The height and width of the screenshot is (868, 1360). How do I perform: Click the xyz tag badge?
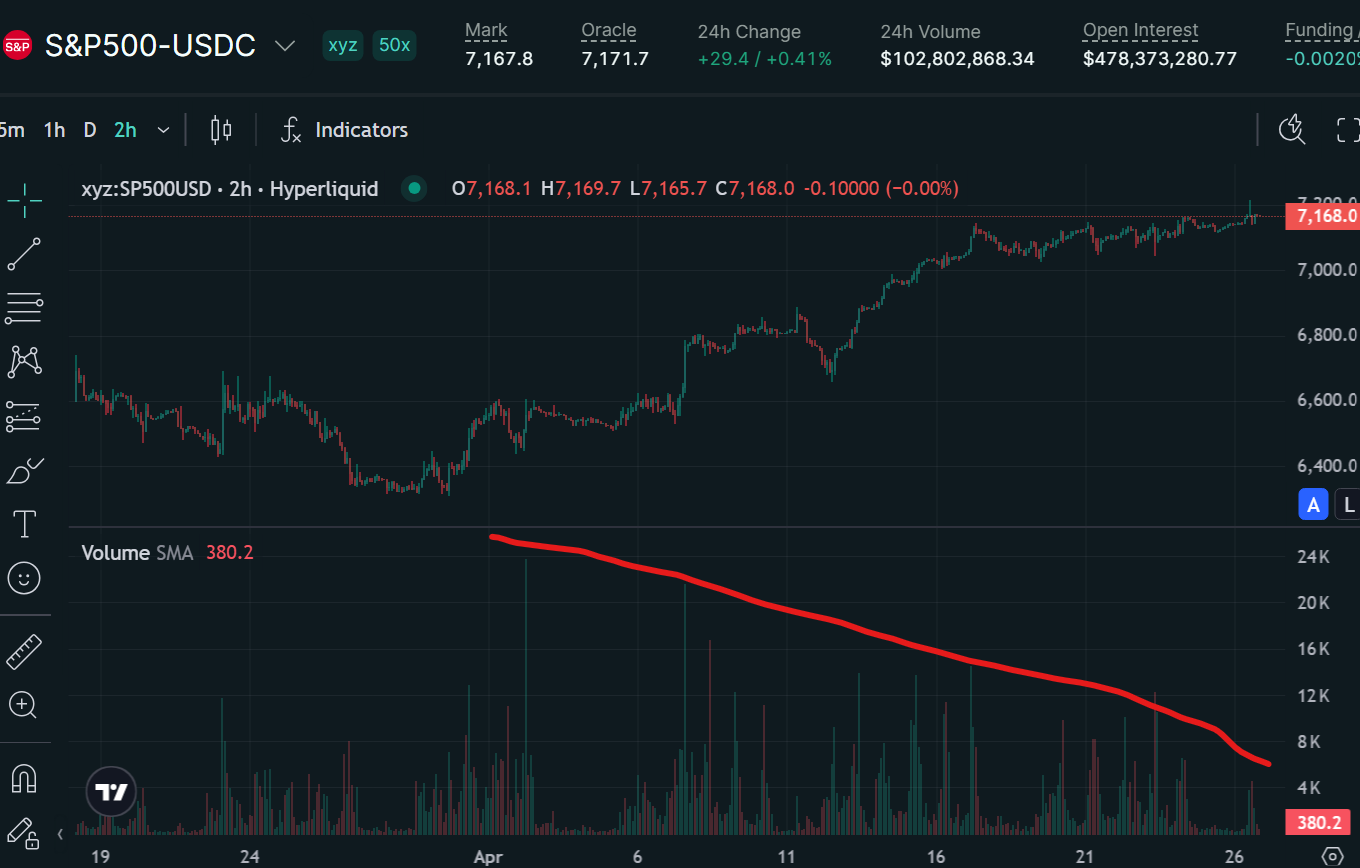click(x=343, y=46)
